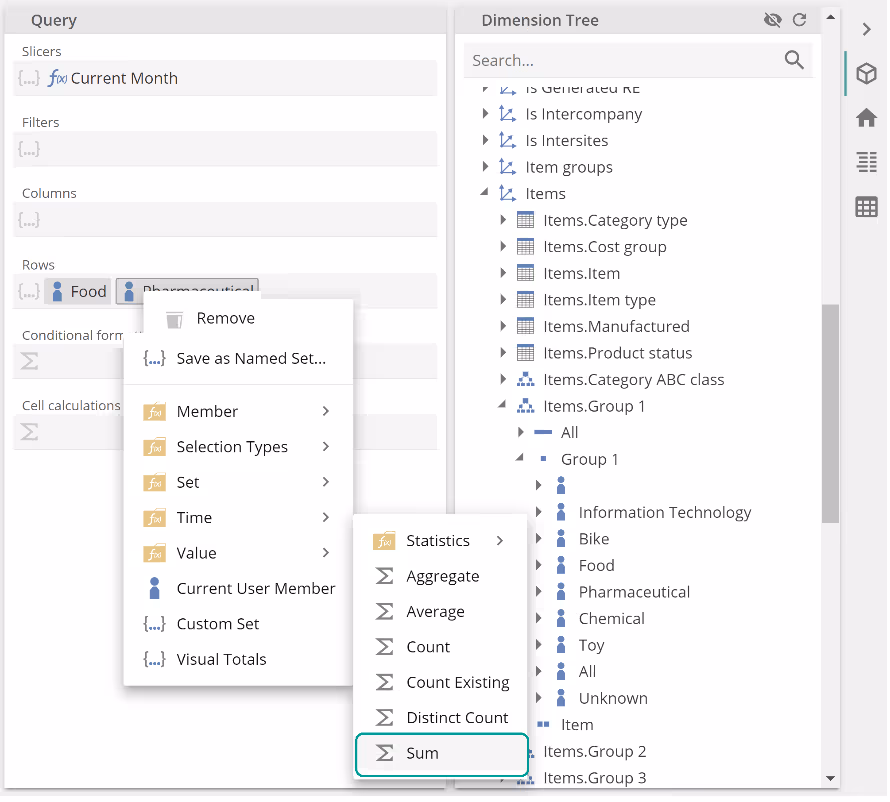Choose Save as Named Set option
The height and width of the screenshot is (802, 890).
click(250, 358)
